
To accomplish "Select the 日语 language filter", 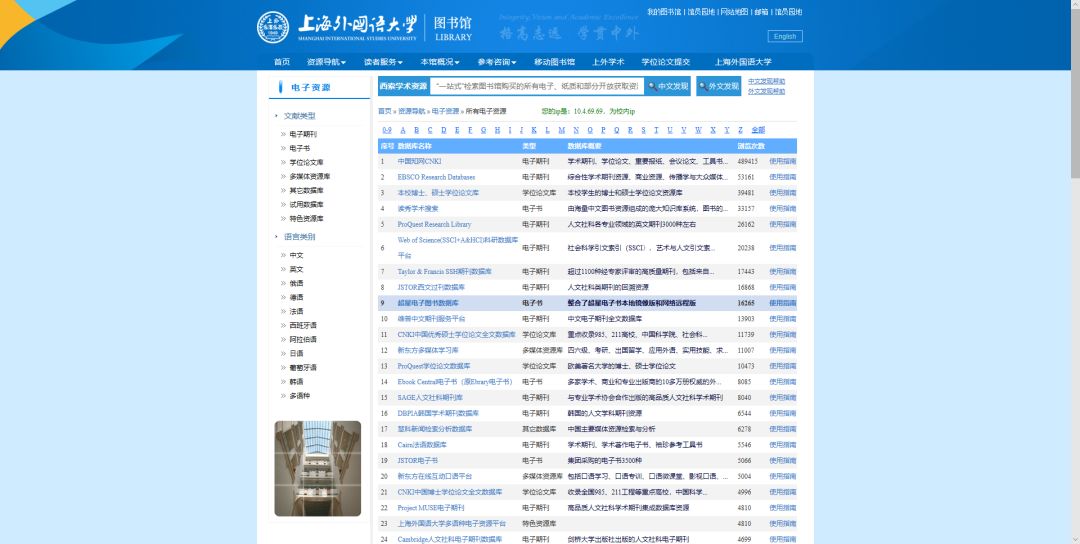I will (x=296, y=353).
